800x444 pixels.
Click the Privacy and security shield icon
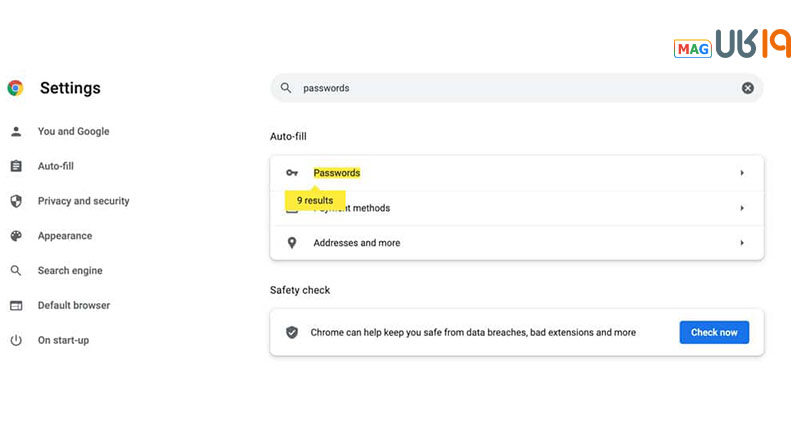point(16,201)
